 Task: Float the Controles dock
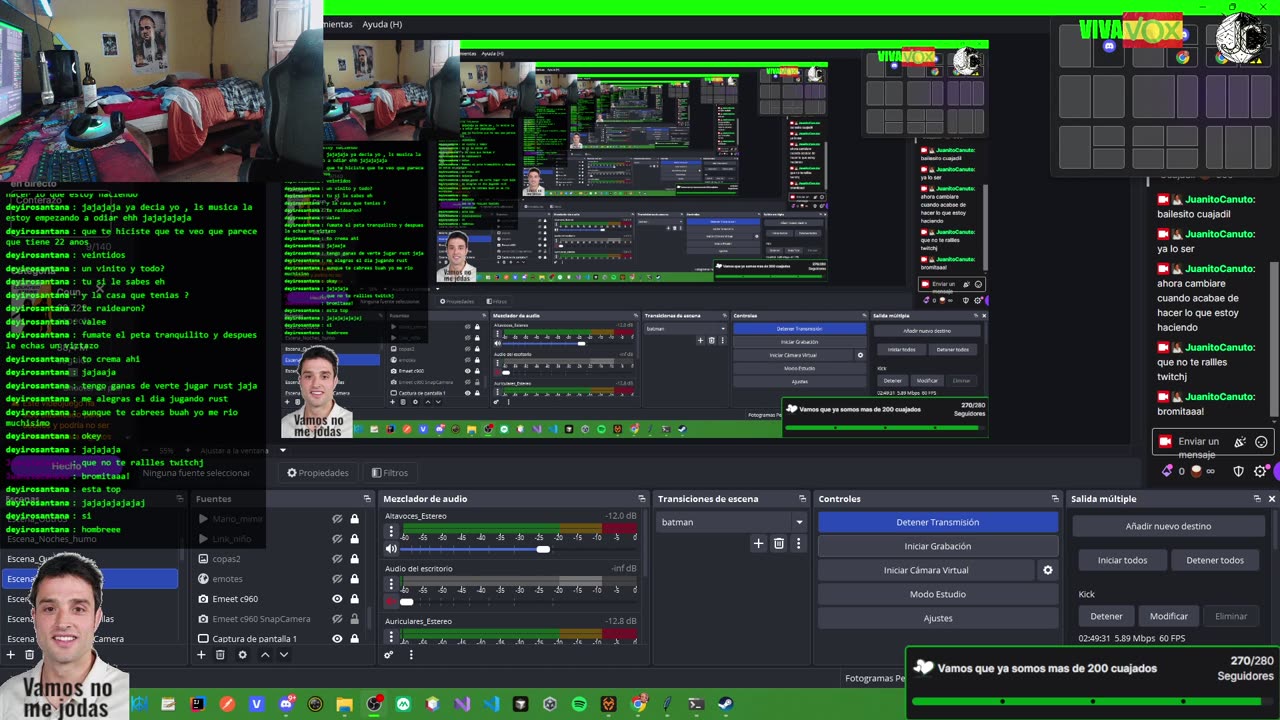tap(1054, 498)
